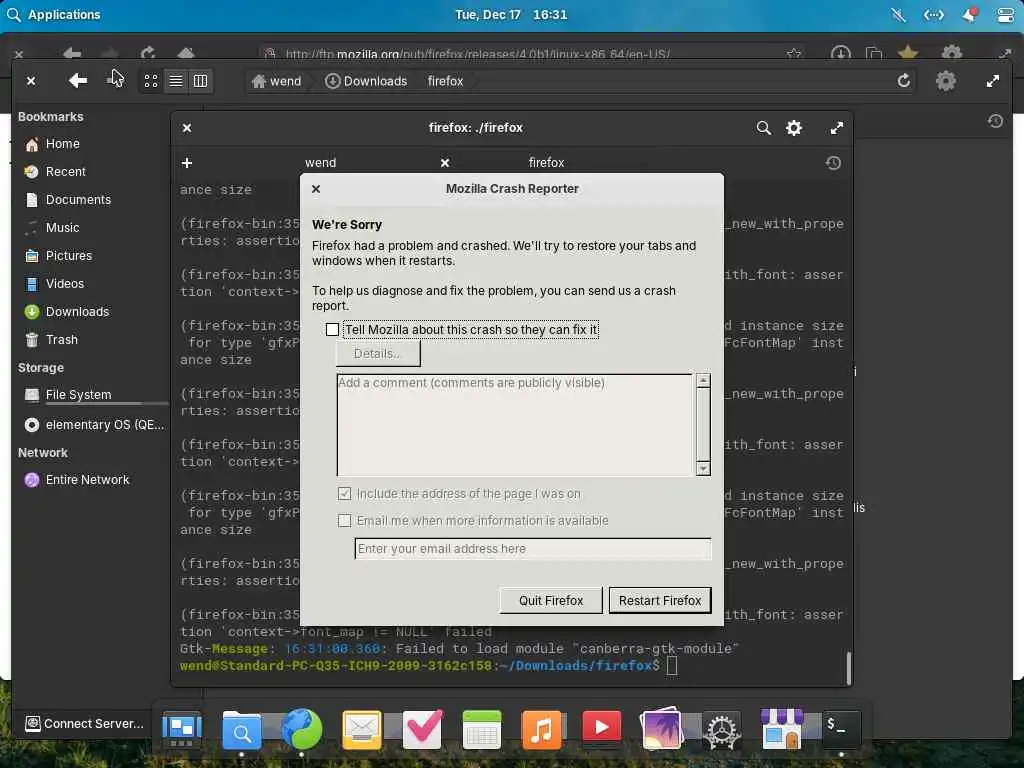This screenshot has height=768, width=1024.
Task: Open Files app from dock
Action: 242,729
